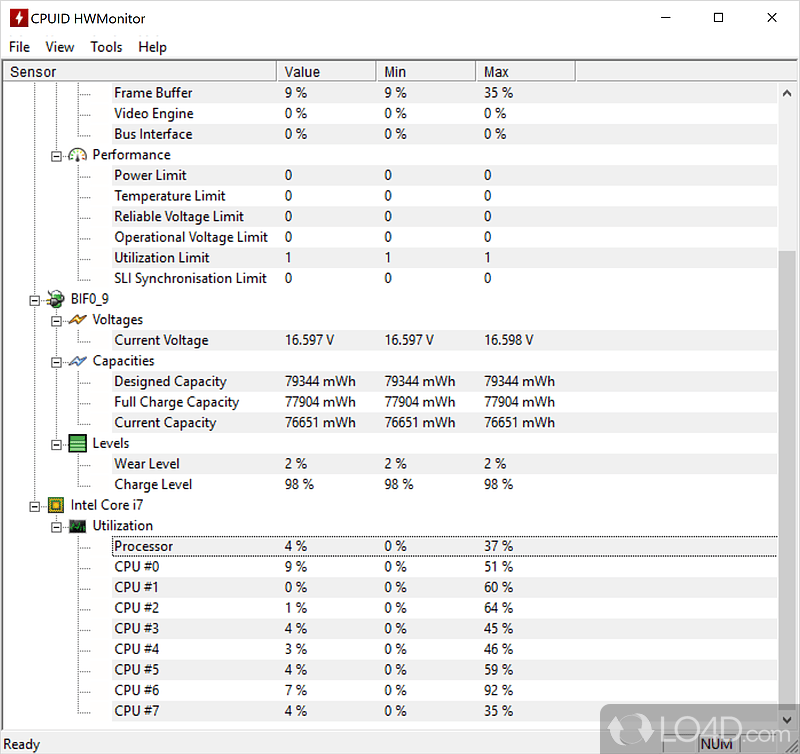The height and width of the screenshot is (754, 800).
Task: Close the HWMonitor window
Action: 772,18
